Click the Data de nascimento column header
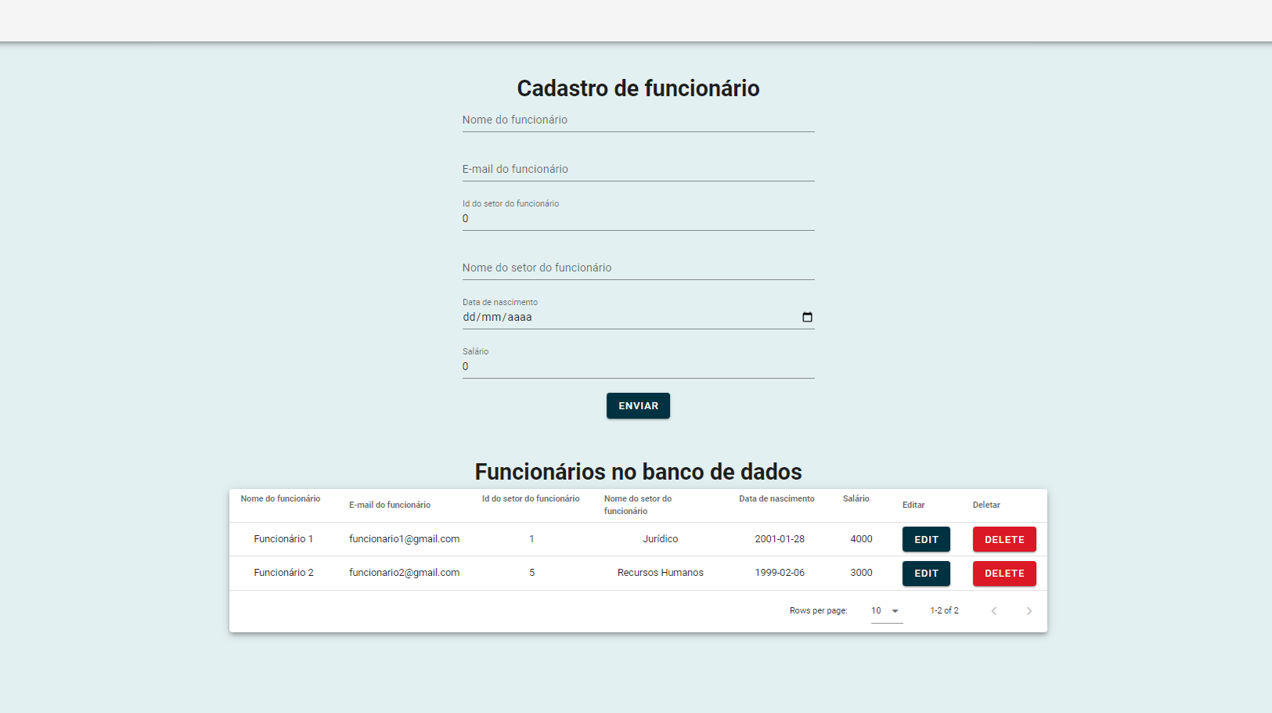Viewport: 1272px width, 713px height. [x=777, y=499]
